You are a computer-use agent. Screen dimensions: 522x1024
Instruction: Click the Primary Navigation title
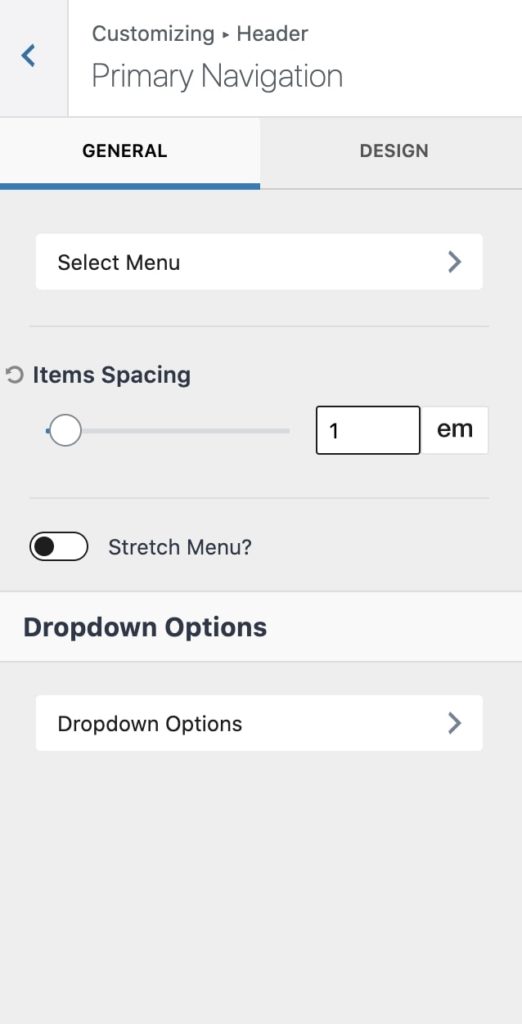coord(217,76)
